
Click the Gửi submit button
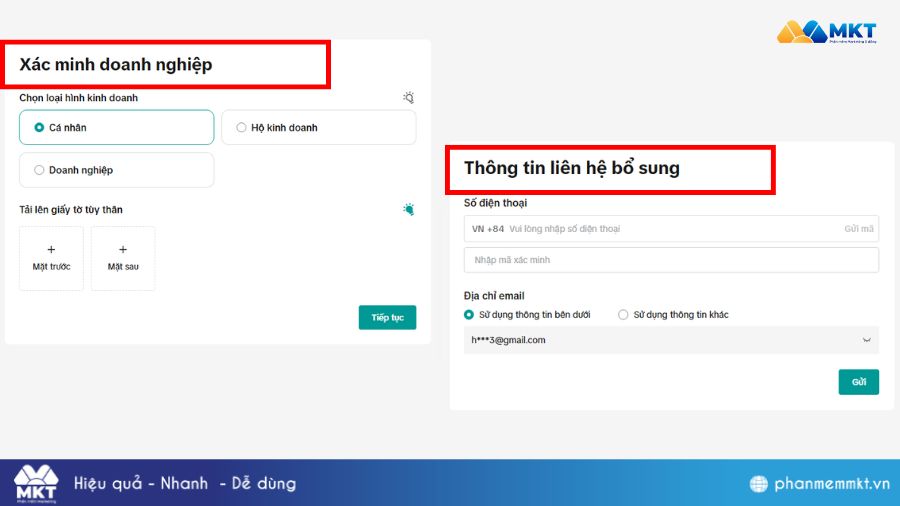click(859, 382)
